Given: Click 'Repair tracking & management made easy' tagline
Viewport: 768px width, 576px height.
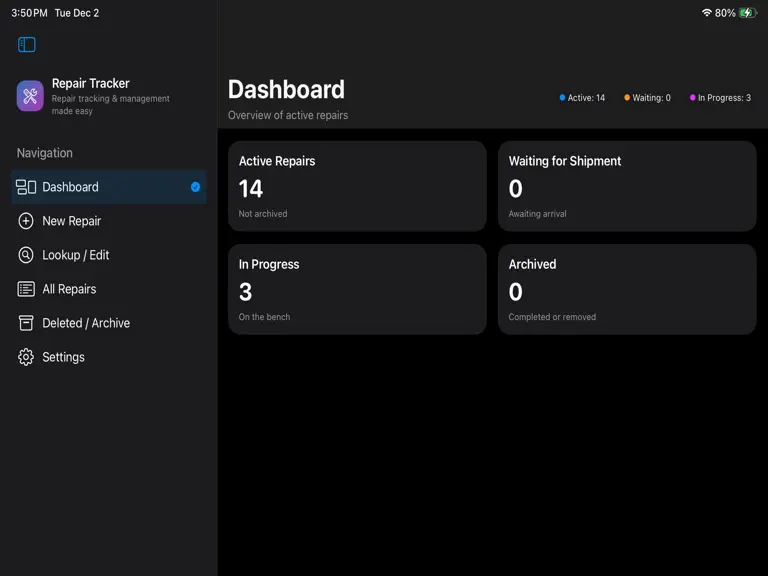Looking at the screenshot, I should [x=111, y=104].
